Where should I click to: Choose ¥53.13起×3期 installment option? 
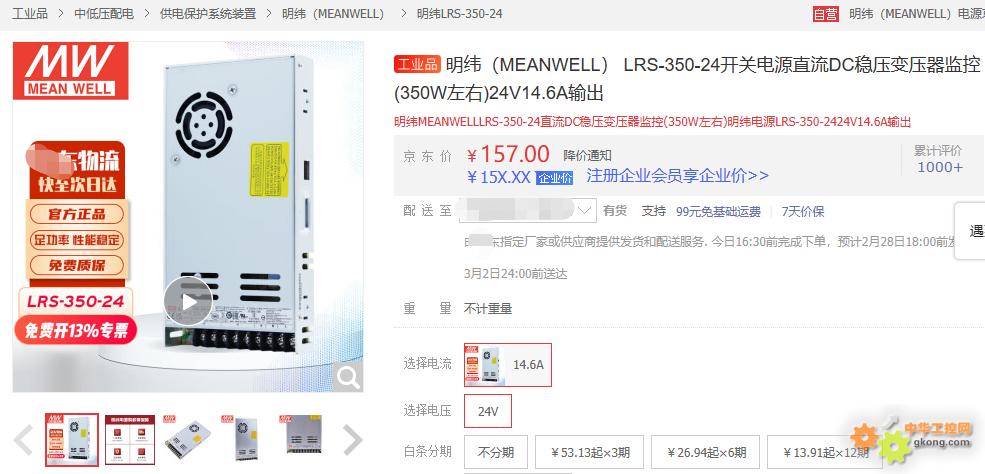tap(590, 452)
